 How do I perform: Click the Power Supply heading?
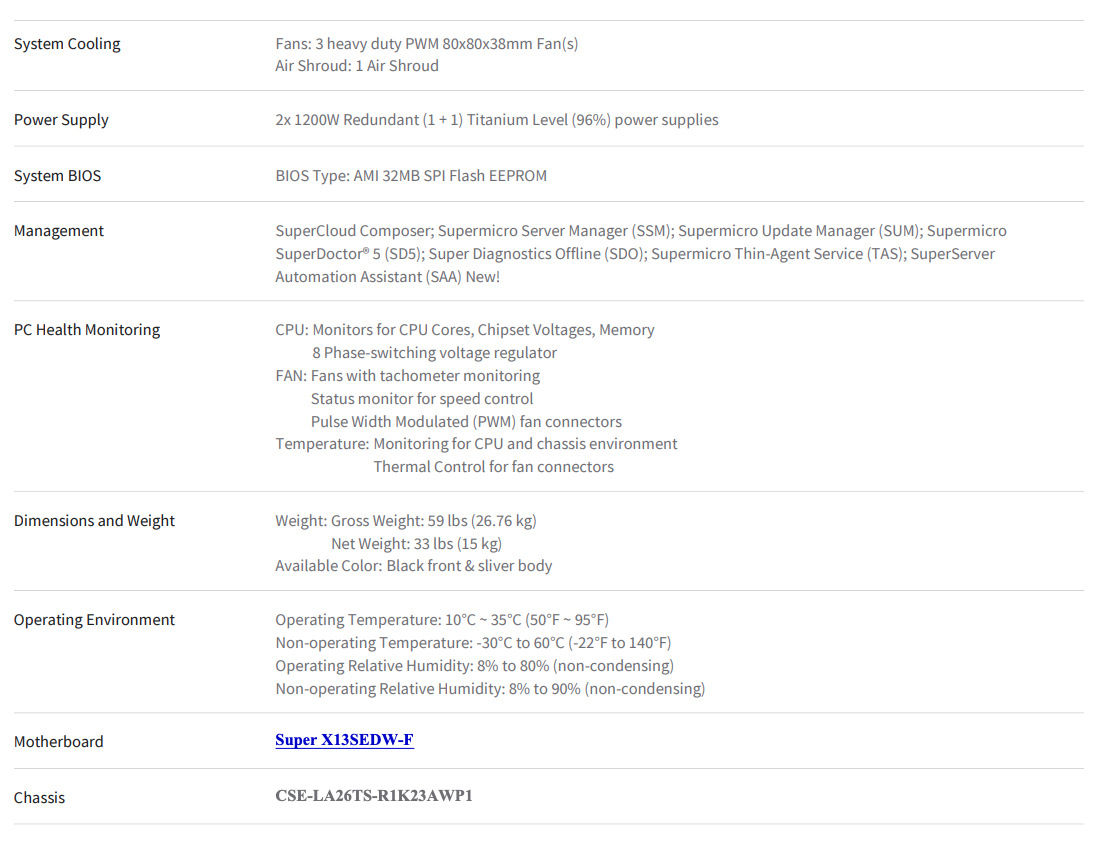61,120
